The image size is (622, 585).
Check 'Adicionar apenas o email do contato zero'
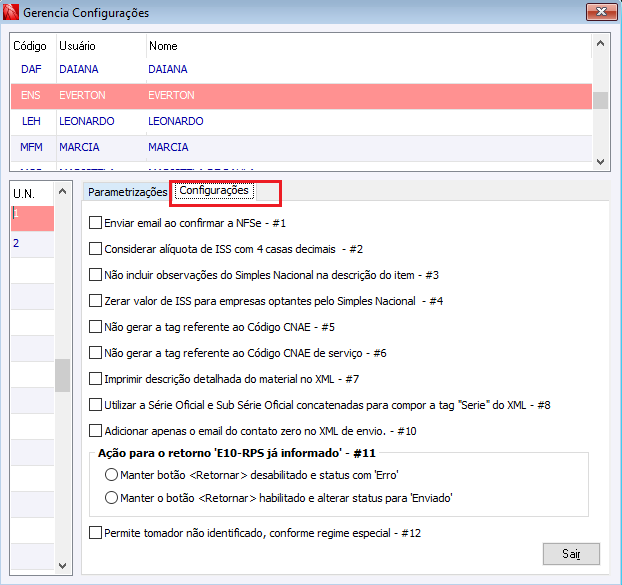[95, 431]
